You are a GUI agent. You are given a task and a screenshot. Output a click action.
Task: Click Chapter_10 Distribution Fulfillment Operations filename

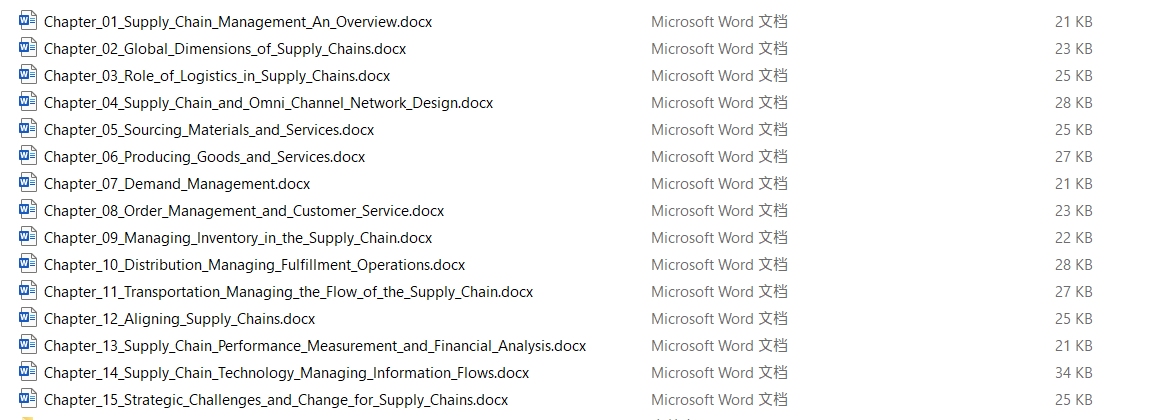point(254,265)
